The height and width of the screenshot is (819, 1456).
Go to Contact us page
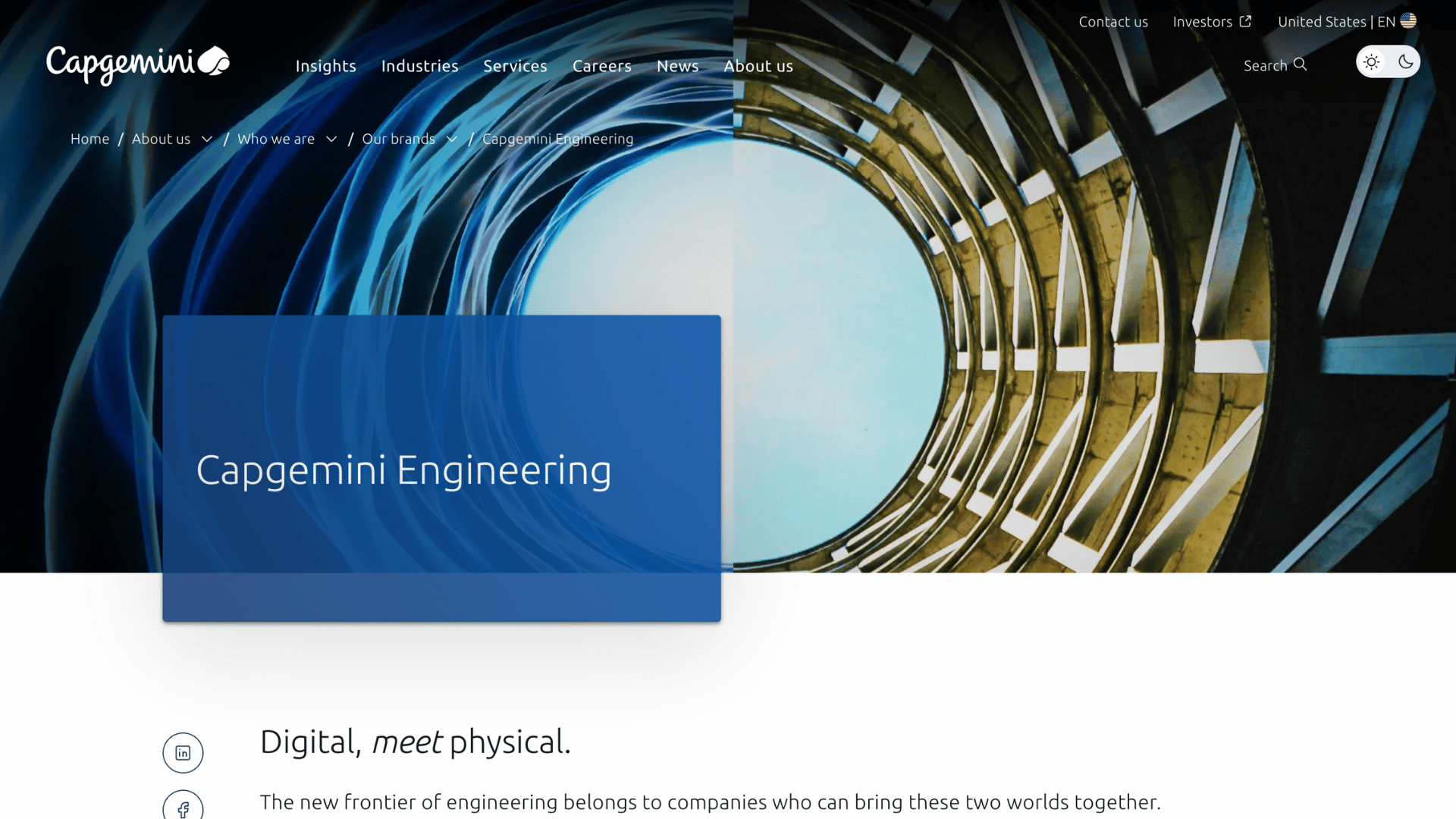1113,22
